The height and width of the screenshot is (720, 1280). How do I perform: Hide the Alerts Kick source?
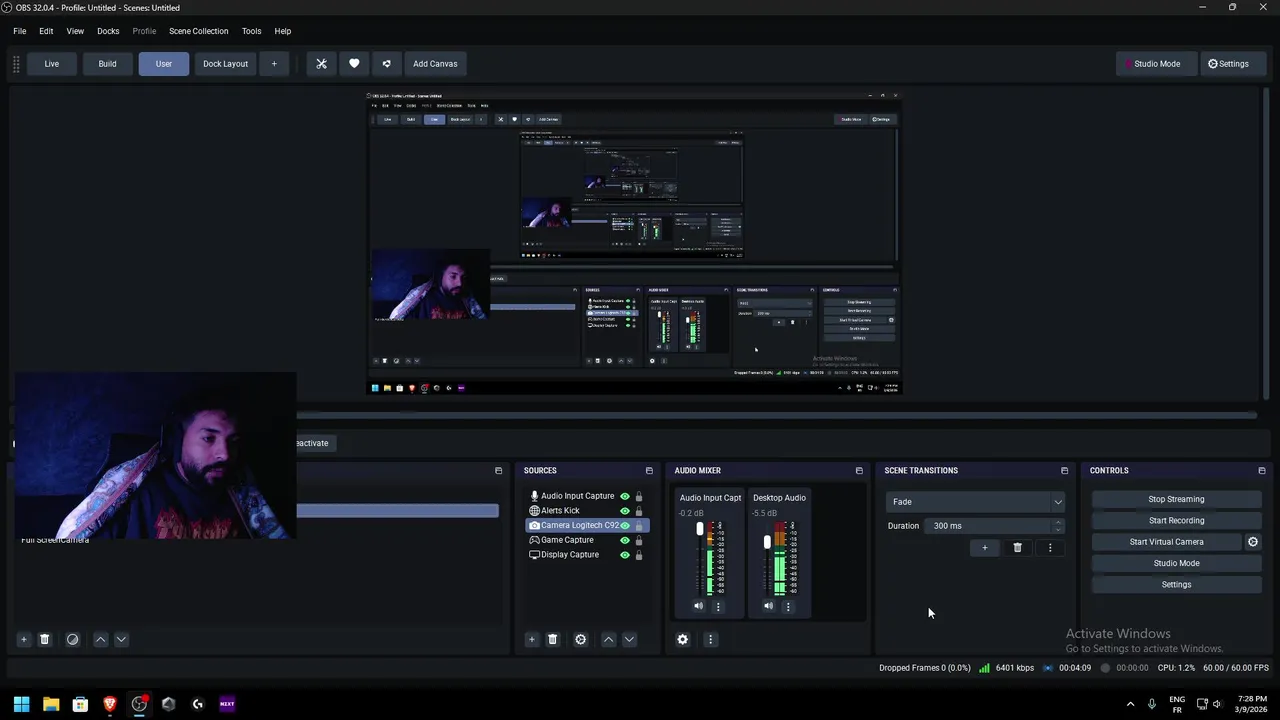point(625,511)
